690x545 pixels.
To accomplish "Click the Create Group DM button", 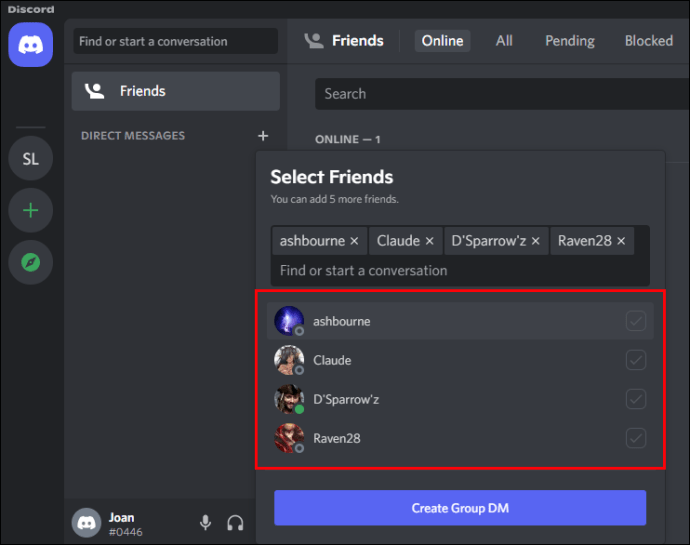I will pos(460,508).
